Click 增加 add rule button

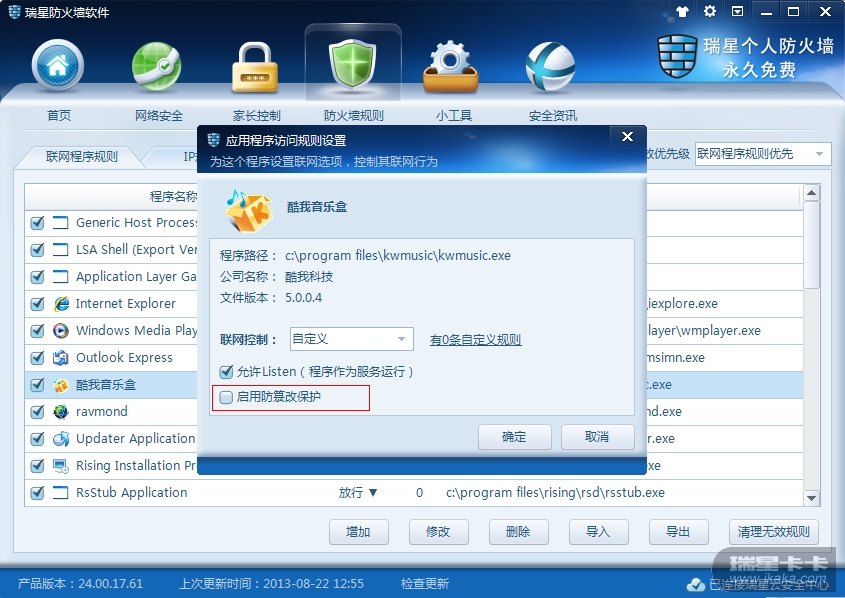coord(358,532)
